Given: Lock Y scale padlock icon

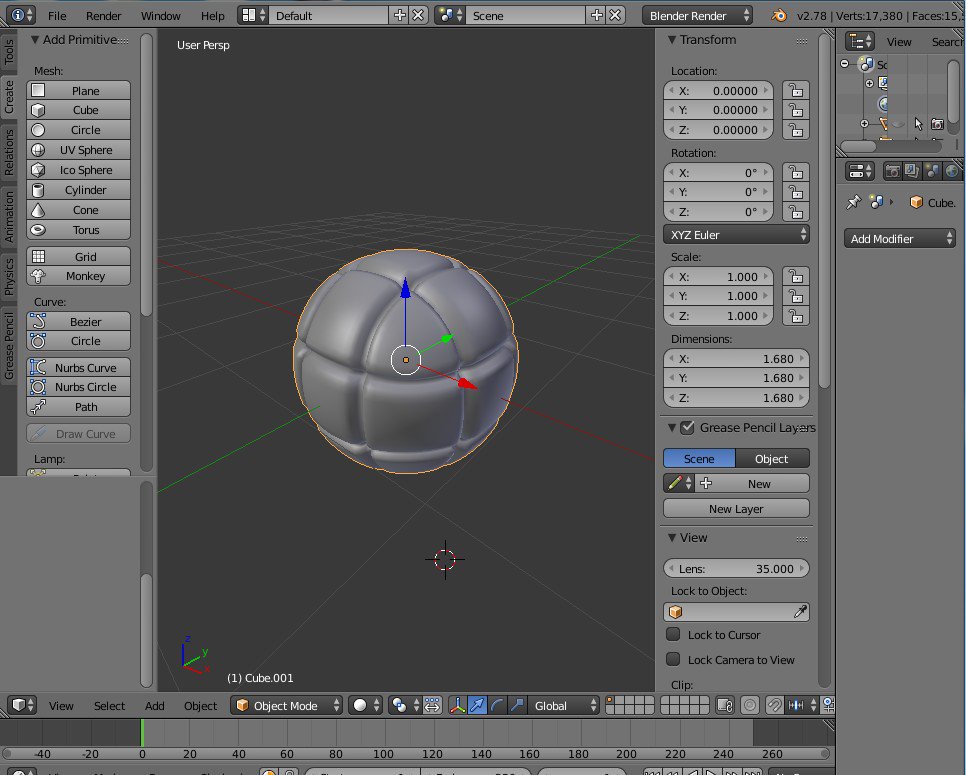Looking at the screenshot, I should tap(796, 296).
